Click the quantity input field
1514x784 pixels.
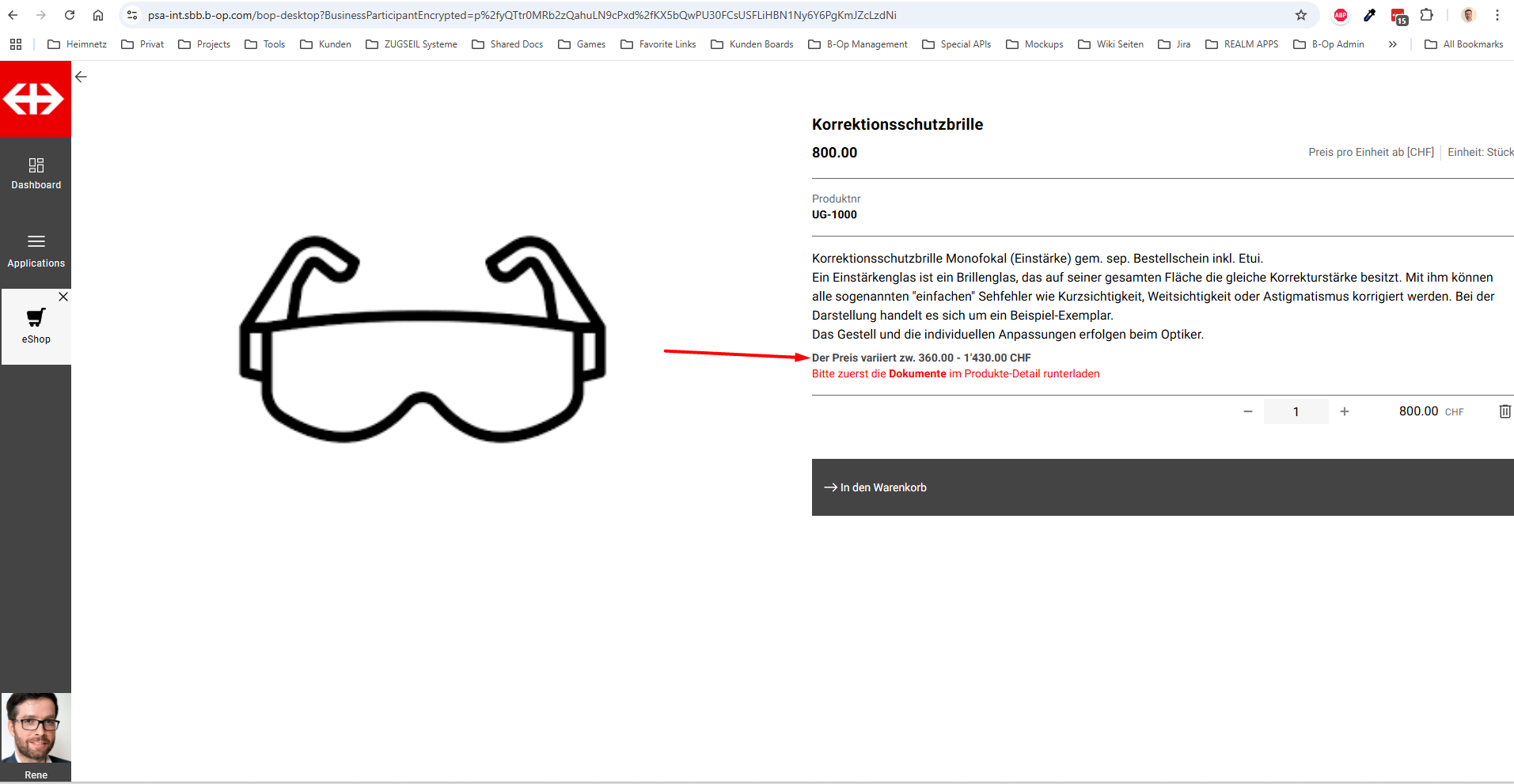[1296, 411]
